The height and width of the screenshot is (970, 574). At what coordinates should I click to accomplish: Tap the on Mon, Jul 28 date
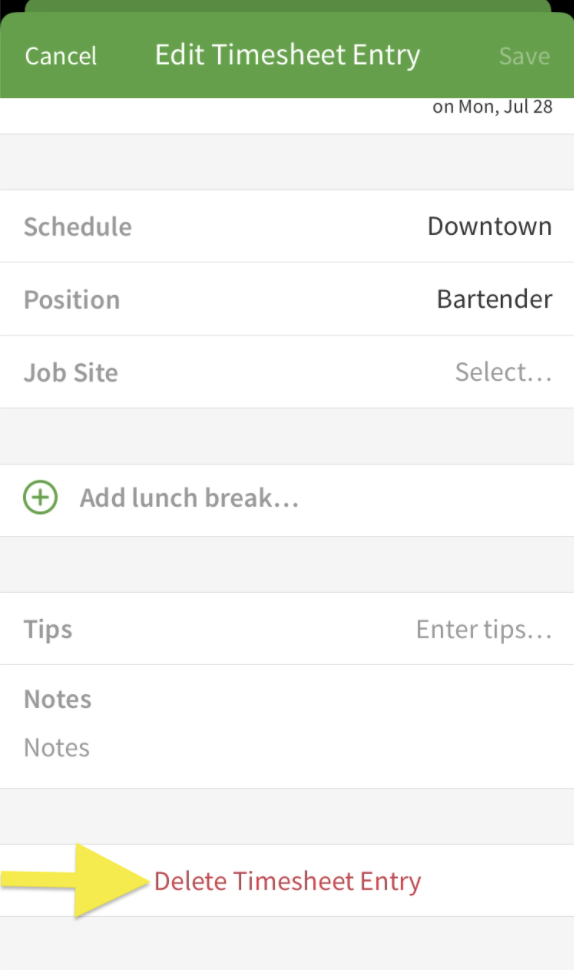pos(492,107)
